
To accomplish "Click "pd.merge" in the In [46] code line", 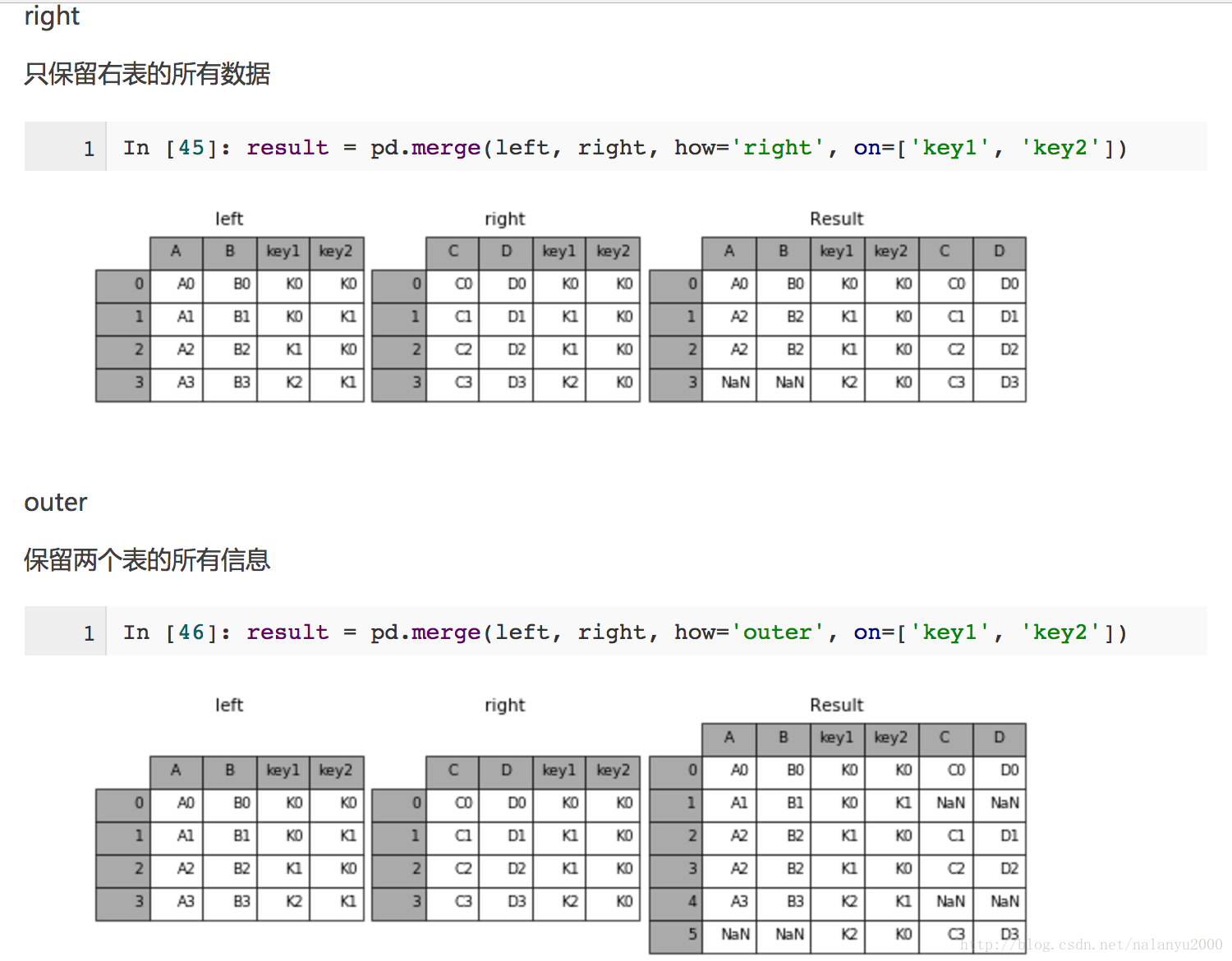I will [x=425, y=632].
